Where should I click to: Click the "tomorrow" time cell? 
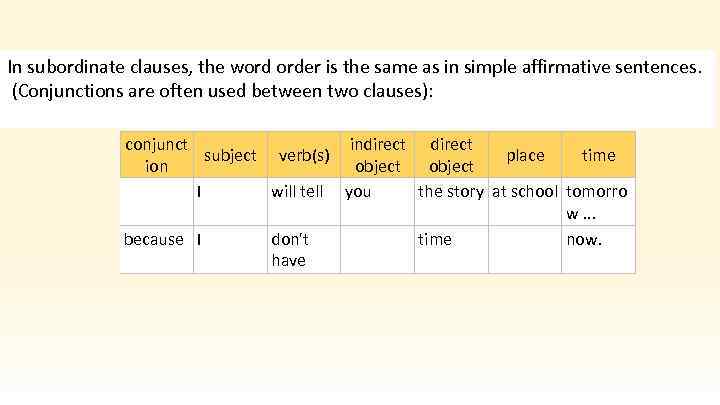click(x=597, y=201)
